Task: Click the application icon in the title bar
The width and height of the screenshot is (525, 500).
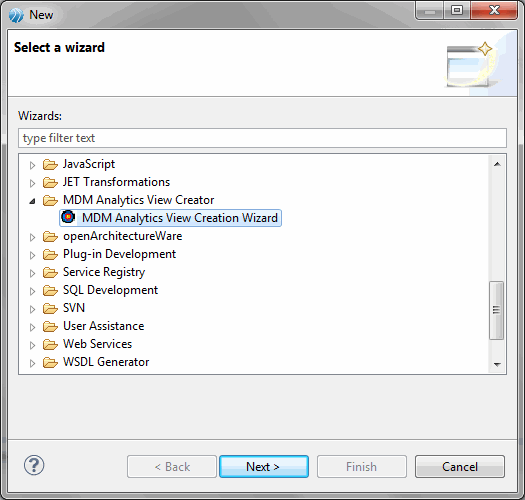Action: pos(16,15)
